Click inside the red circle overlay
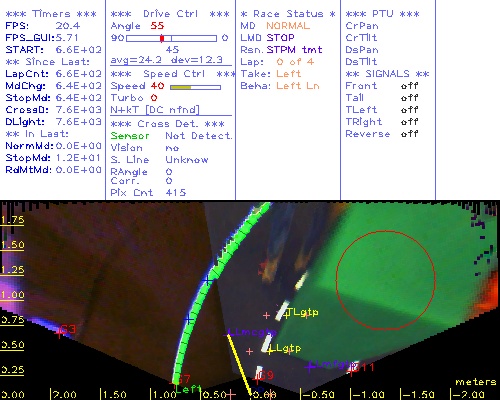The width and height of the screenshot is (500, 400). 386,280
